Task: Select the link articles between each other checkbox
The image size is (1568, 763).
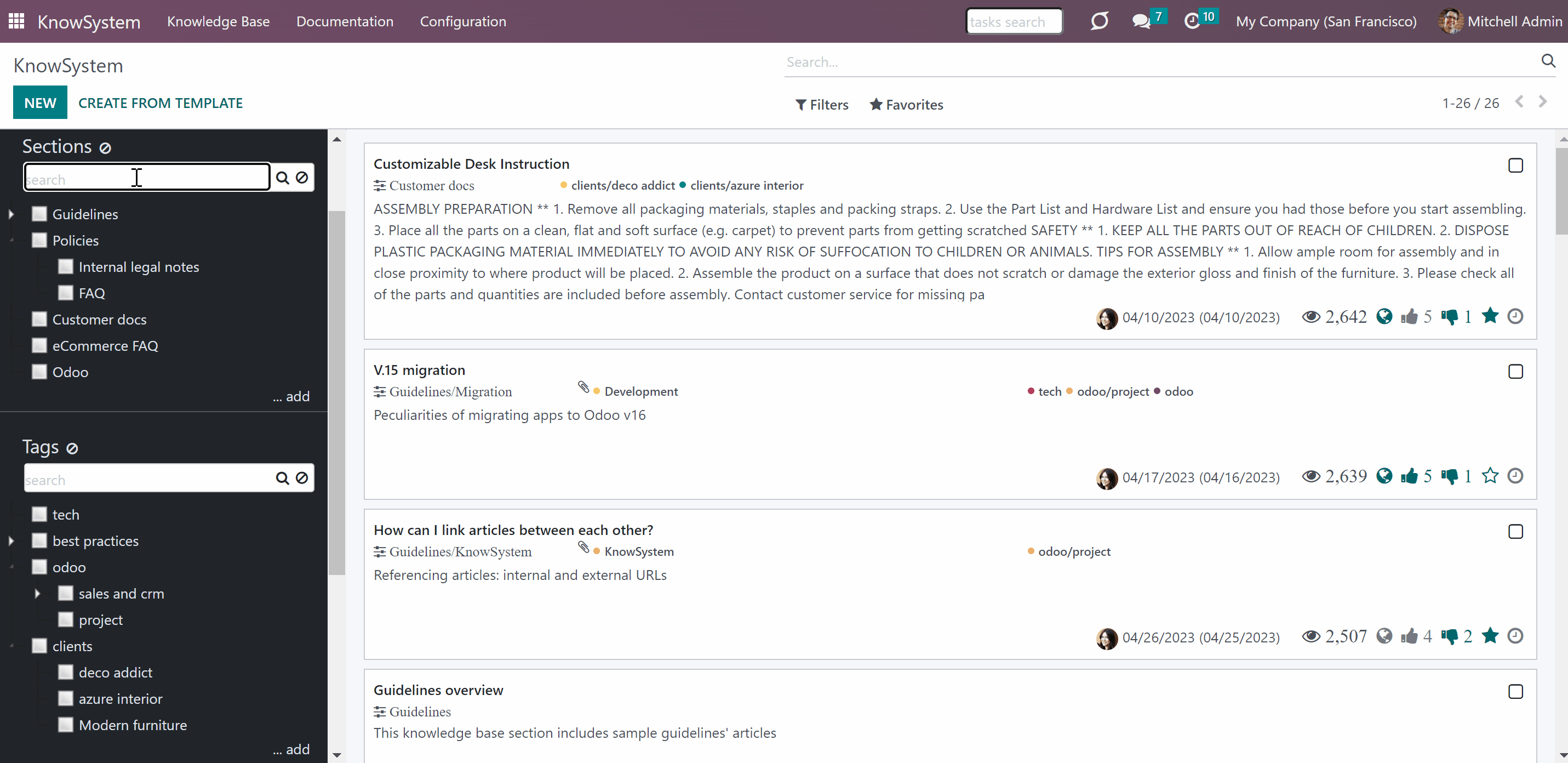Action: click(1515, 532)
